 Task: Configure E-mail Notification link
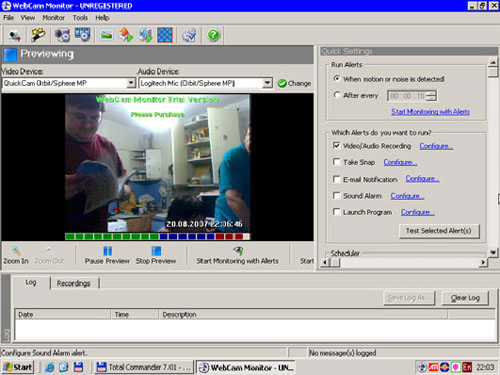422,179
